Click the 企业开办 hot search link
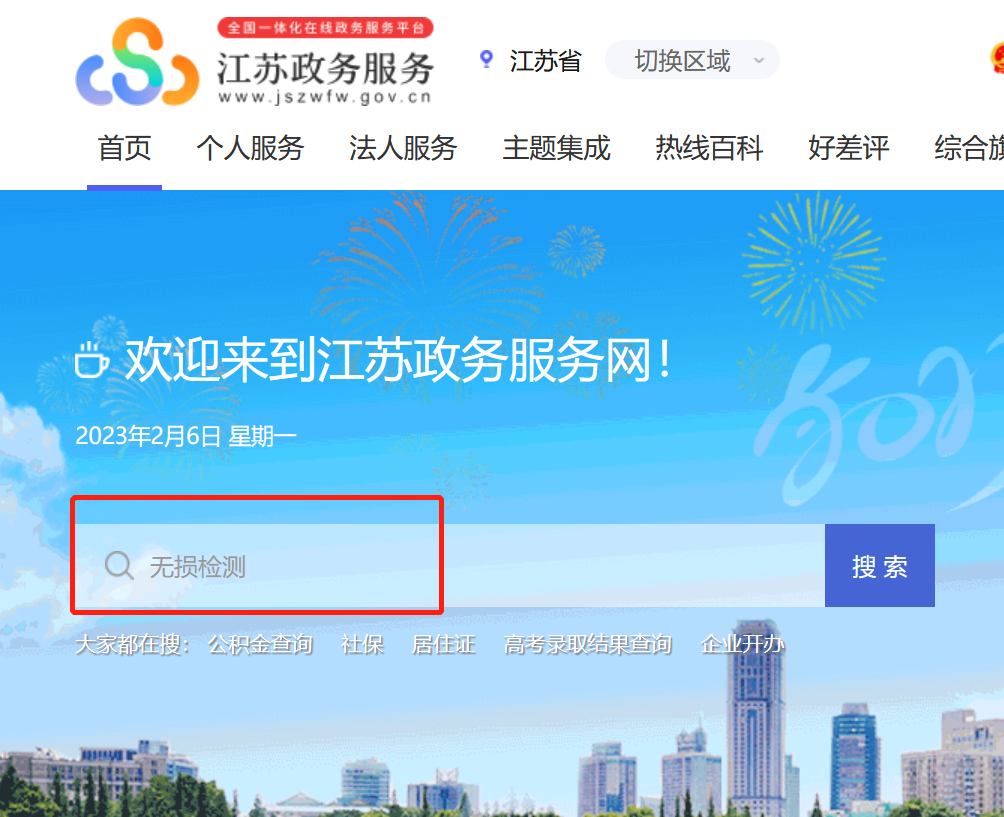The height and width of the screenshot is (817, 1004). pyautogui.click(x=743, y=644)
